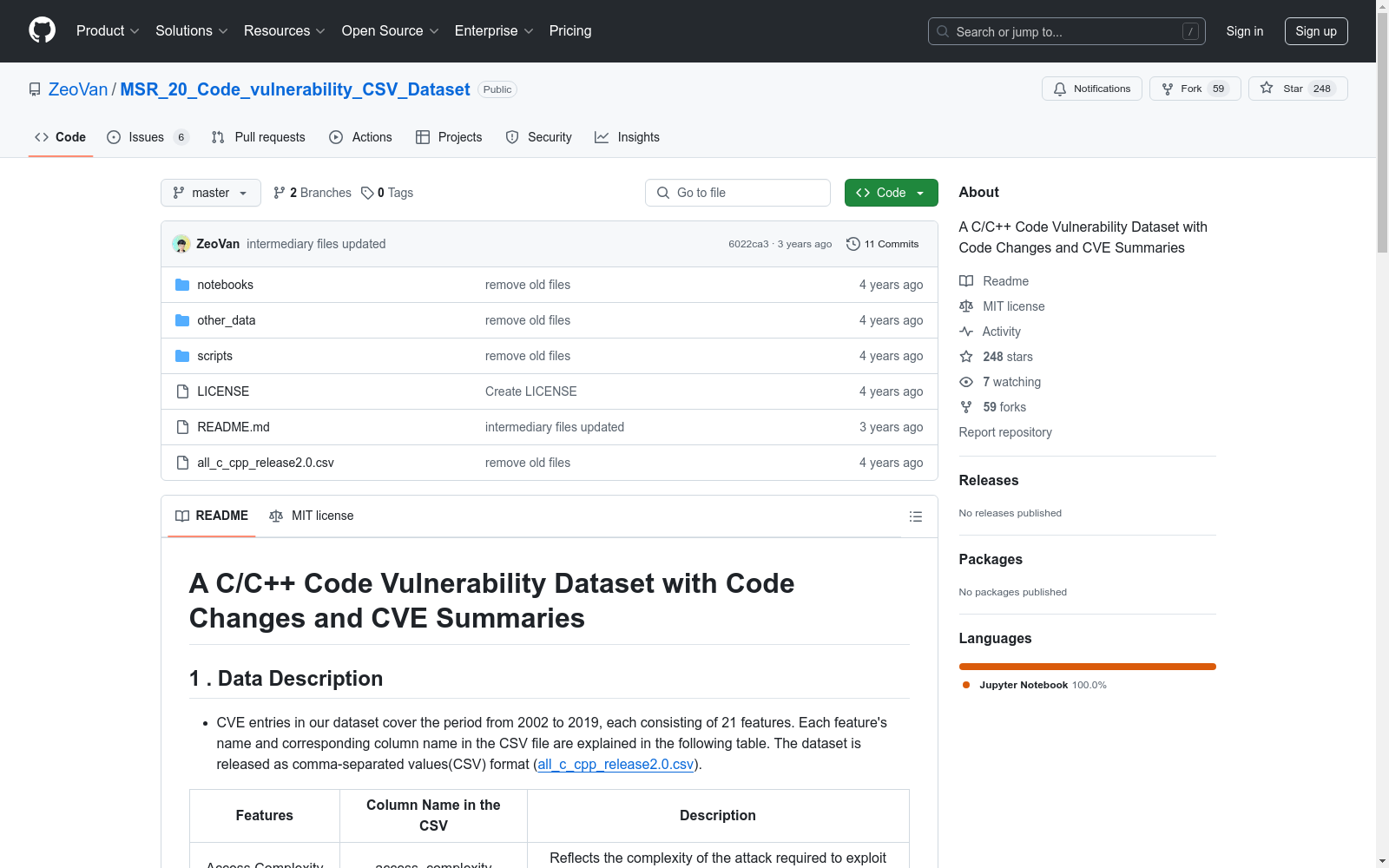The width and height of the screenshot is (1389, 868).
Task: Click the Jupyter Notebook language bar
Action: click(x=1088, y=667)
